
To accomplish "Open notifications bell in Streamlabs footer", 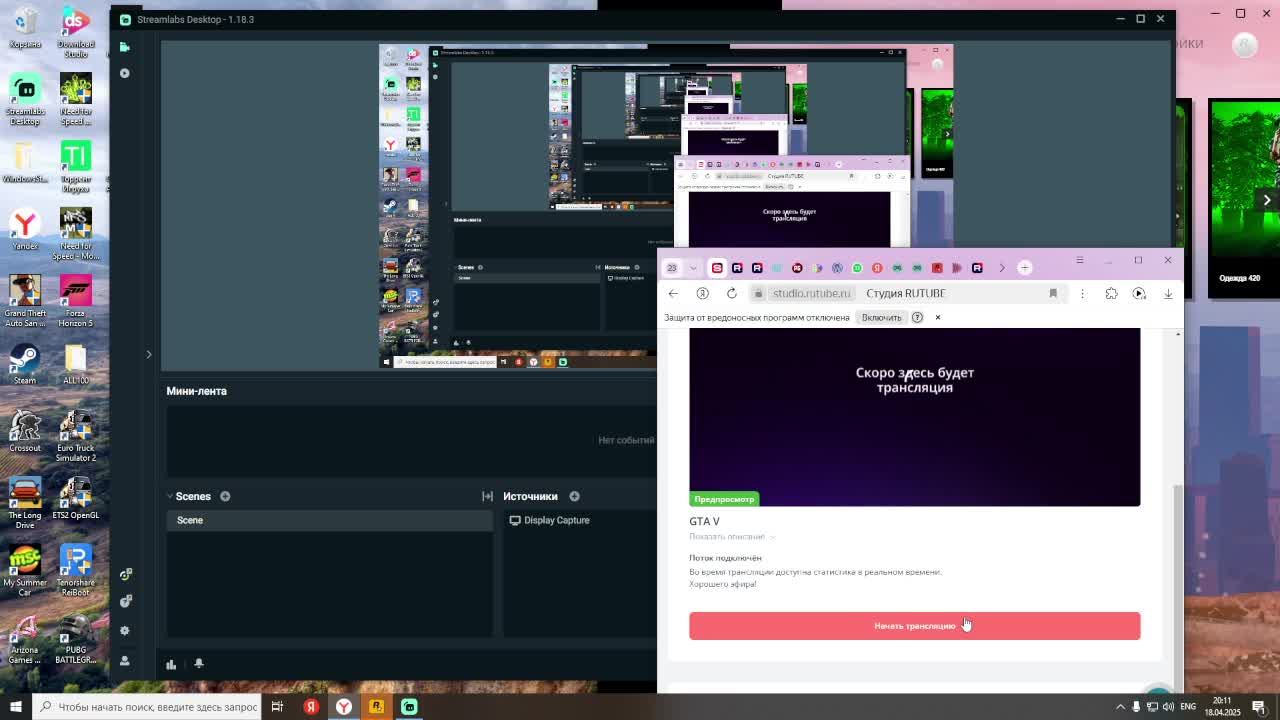I will point(199,663).
